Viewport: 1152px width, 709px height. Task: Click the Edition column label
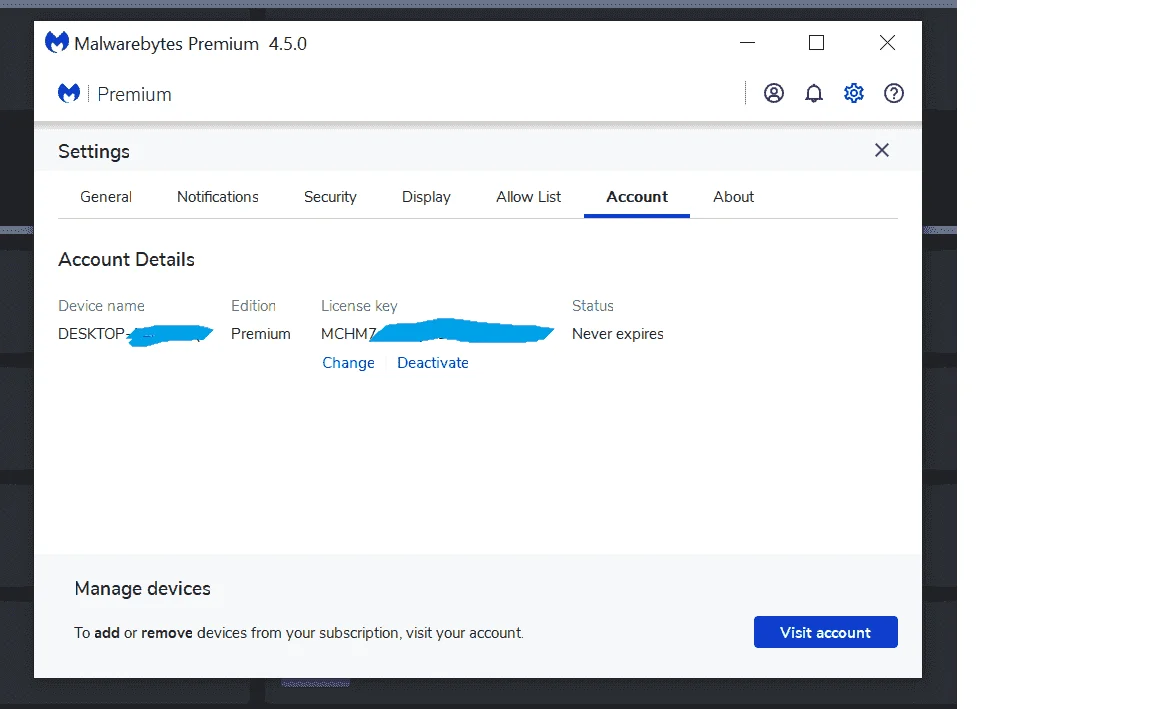point(253,306)
